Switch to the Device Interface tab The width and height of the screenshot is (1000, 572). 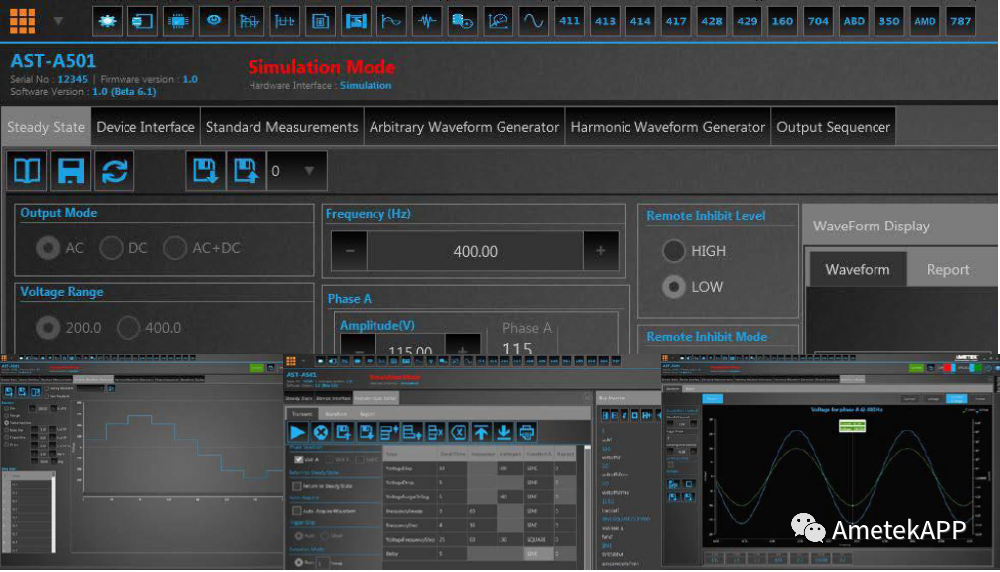pos(145,127)
